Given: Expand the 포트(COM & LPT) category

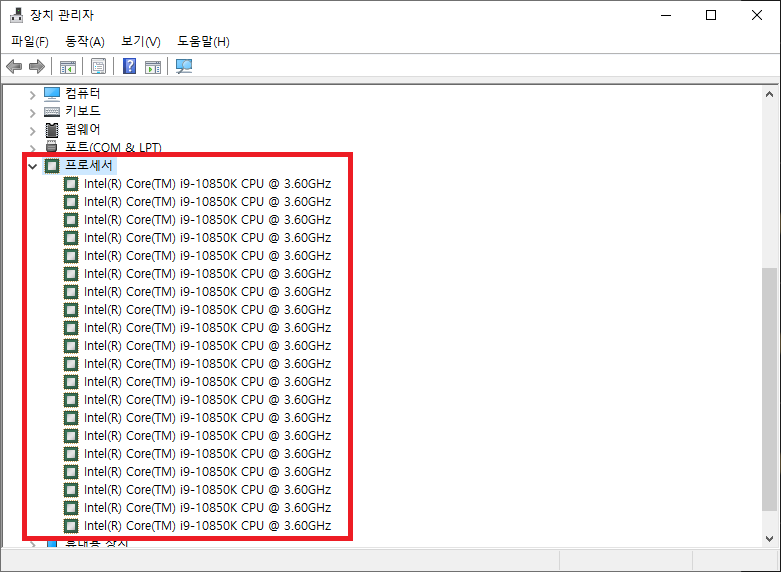Looking at the screenshot, I should (x=32, y=148).
